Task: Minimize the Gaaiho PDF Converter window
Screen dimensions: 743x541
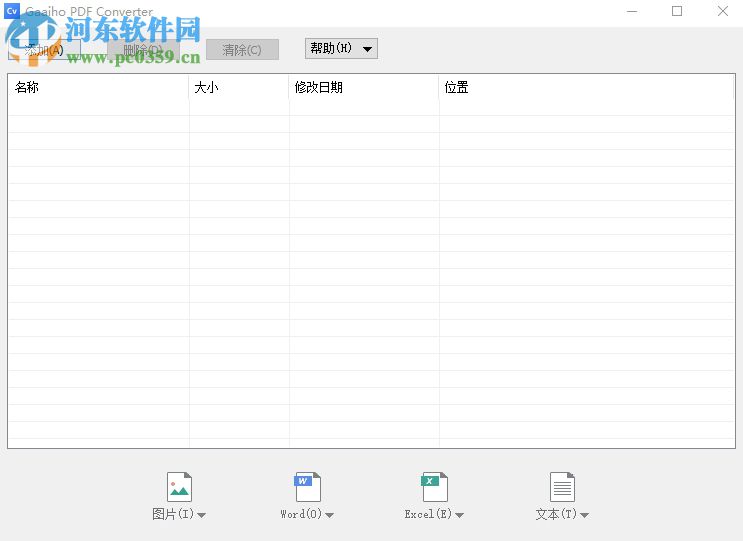Action: (x=632, y=12)
